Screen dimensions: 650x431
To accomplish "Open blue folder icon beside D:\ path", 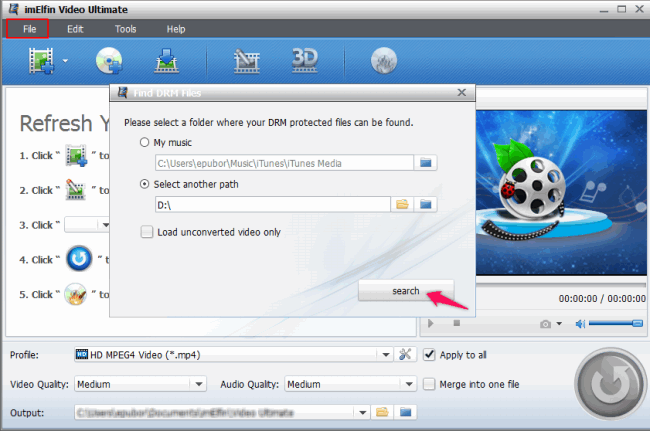I will click(x=425, y=204).
